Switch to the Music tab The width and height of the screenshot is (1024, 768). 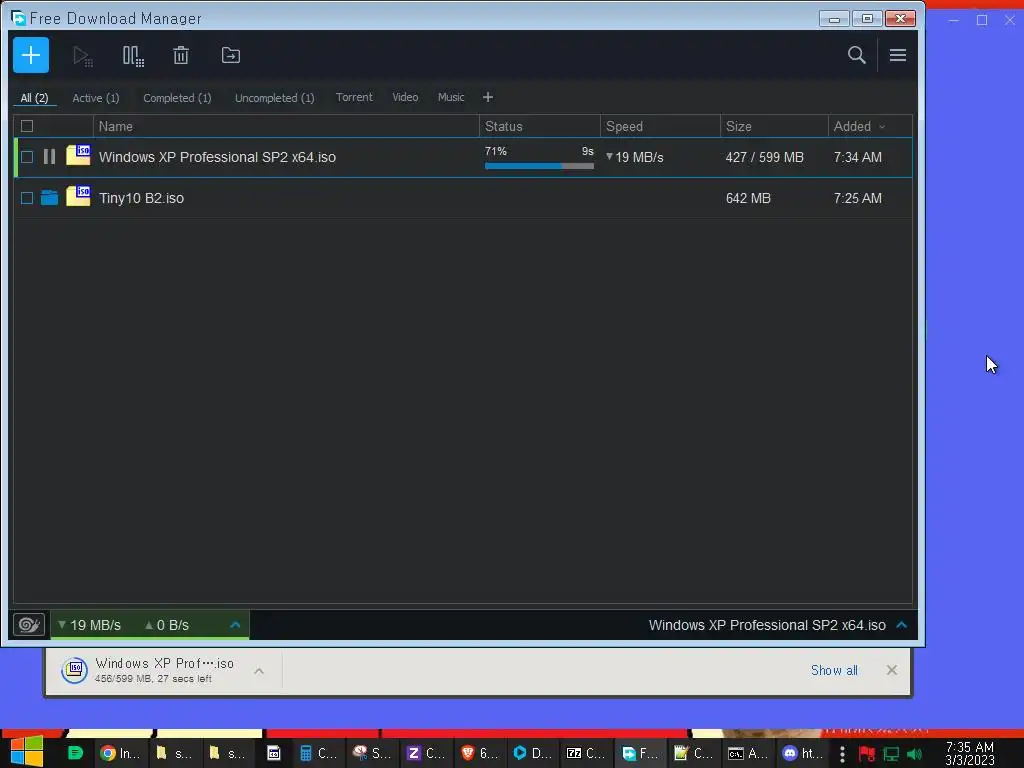click(x=451, y=97)
